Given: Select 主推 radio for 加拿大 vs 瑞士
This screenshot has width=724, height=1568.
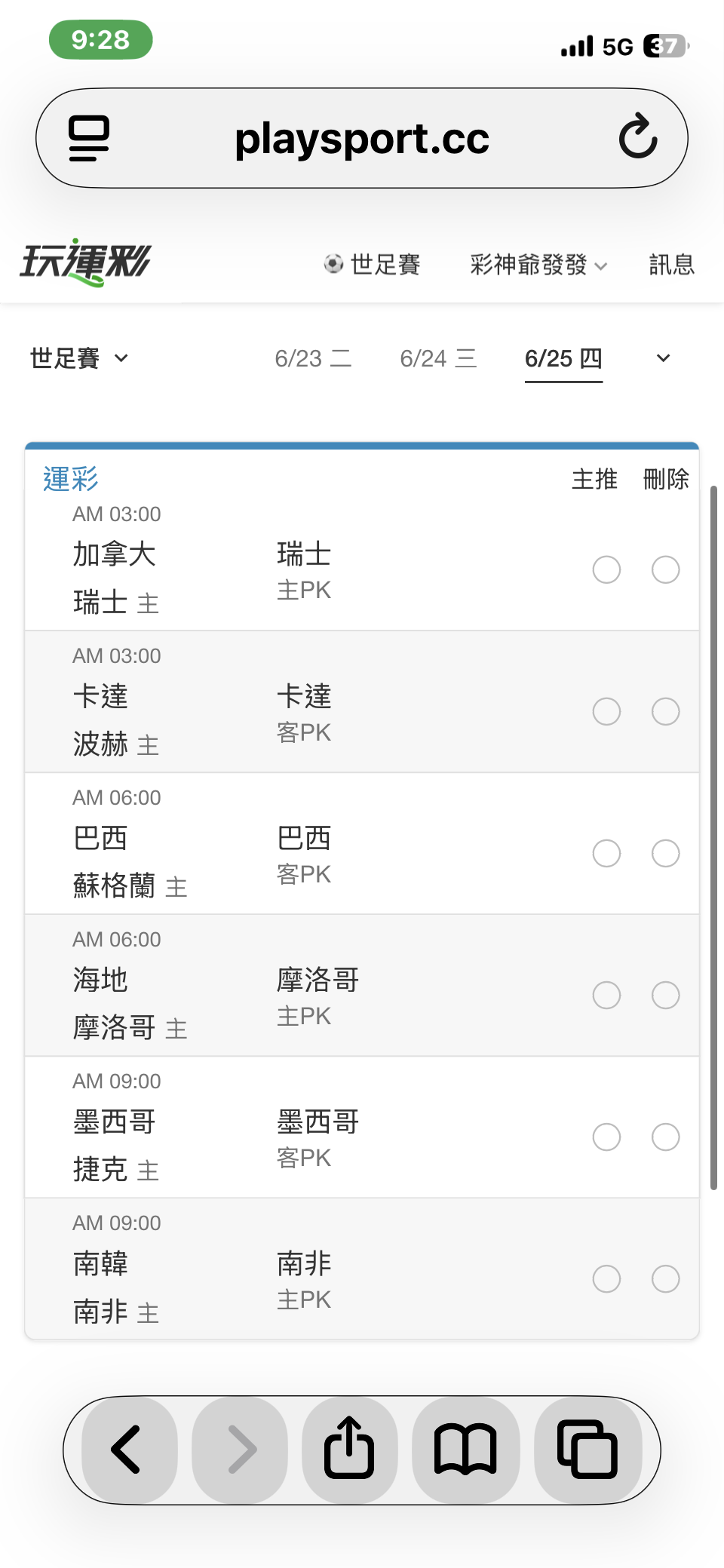Looking at the screenshot, I should pos(606,569).
